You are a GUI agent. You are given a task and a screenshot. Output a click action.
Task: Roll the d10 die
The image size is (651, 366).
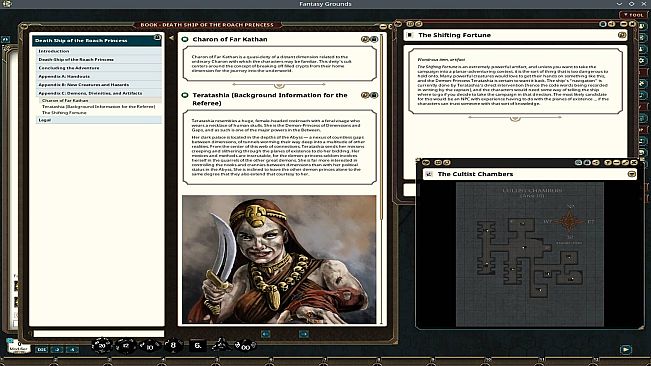149,345
